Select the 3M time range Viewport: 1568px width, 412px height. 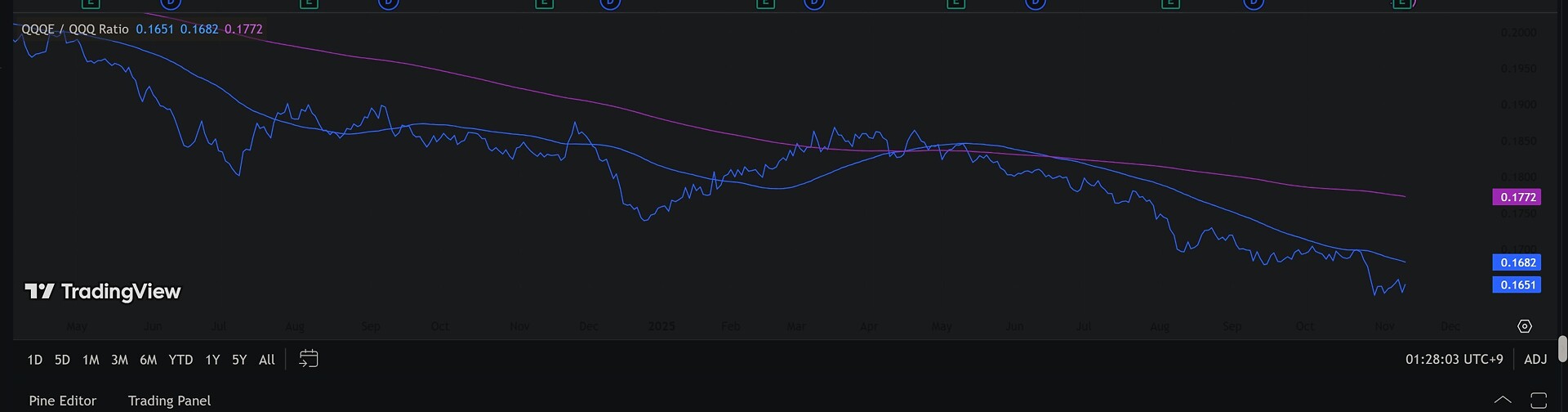click(x=119, y=360)
